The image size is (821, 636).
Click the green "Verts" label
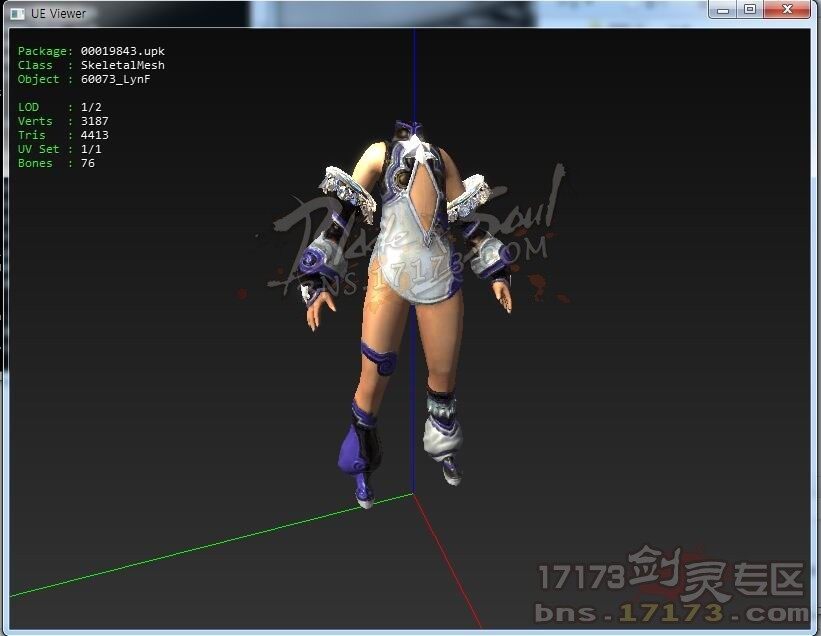click(x=35, y=121)
